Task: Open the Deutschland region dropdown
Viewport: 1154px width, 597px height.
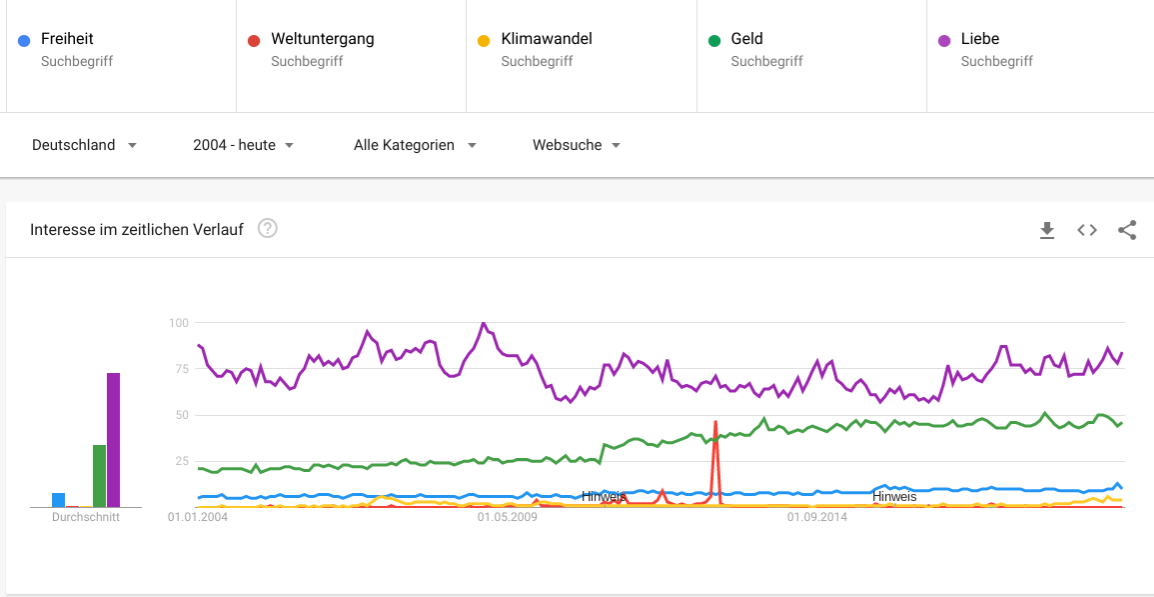Action: coord(84,145)
